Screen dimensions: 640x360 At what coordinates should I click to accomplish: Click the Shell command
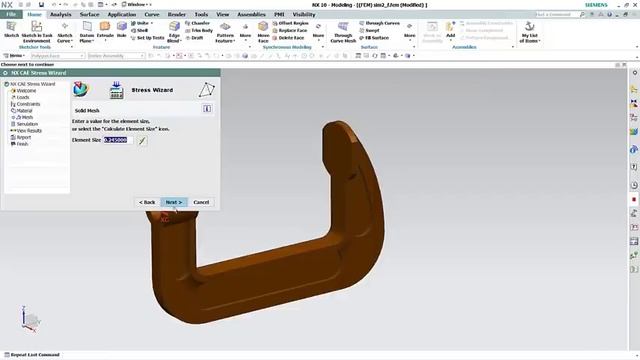coord(140,31)
